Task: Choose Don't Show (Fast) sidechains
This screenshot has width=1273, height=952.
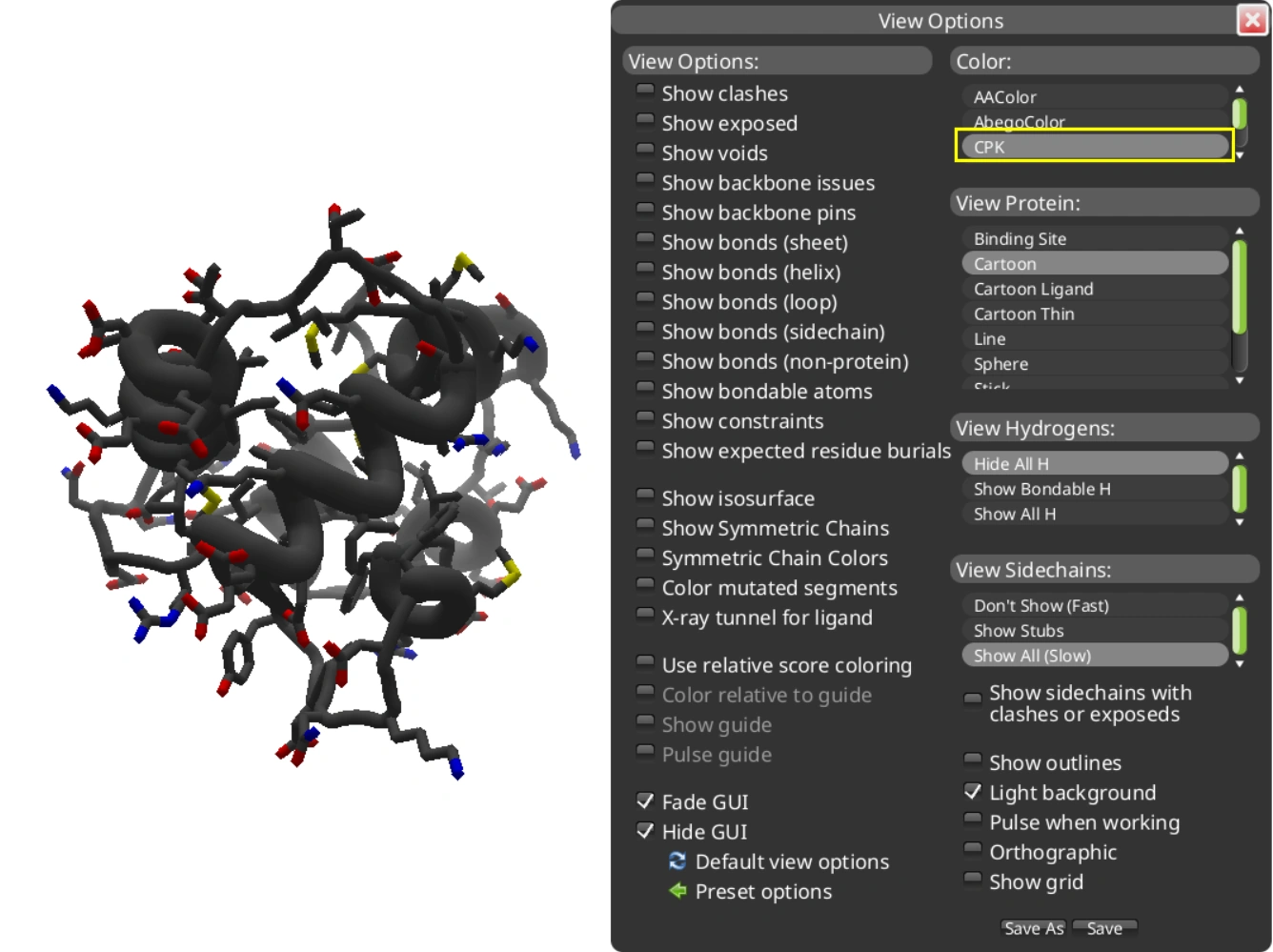Action: pos(1095,606)
